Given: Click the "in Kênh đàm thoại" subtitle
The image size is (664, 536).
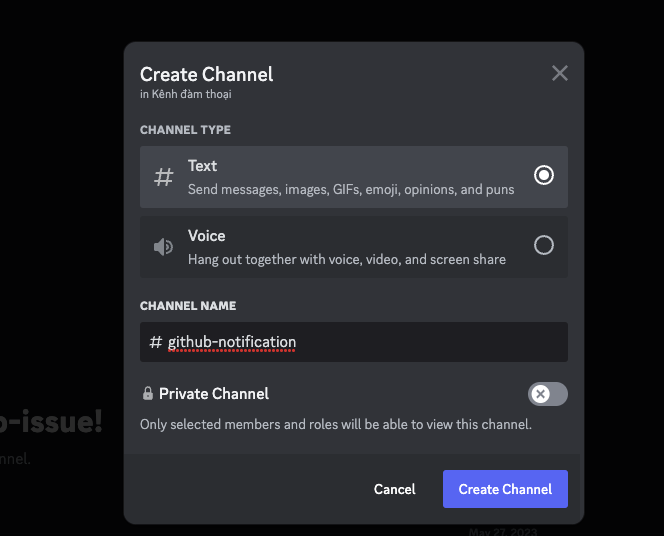Looking at the screenshot, I should point(186,94).
